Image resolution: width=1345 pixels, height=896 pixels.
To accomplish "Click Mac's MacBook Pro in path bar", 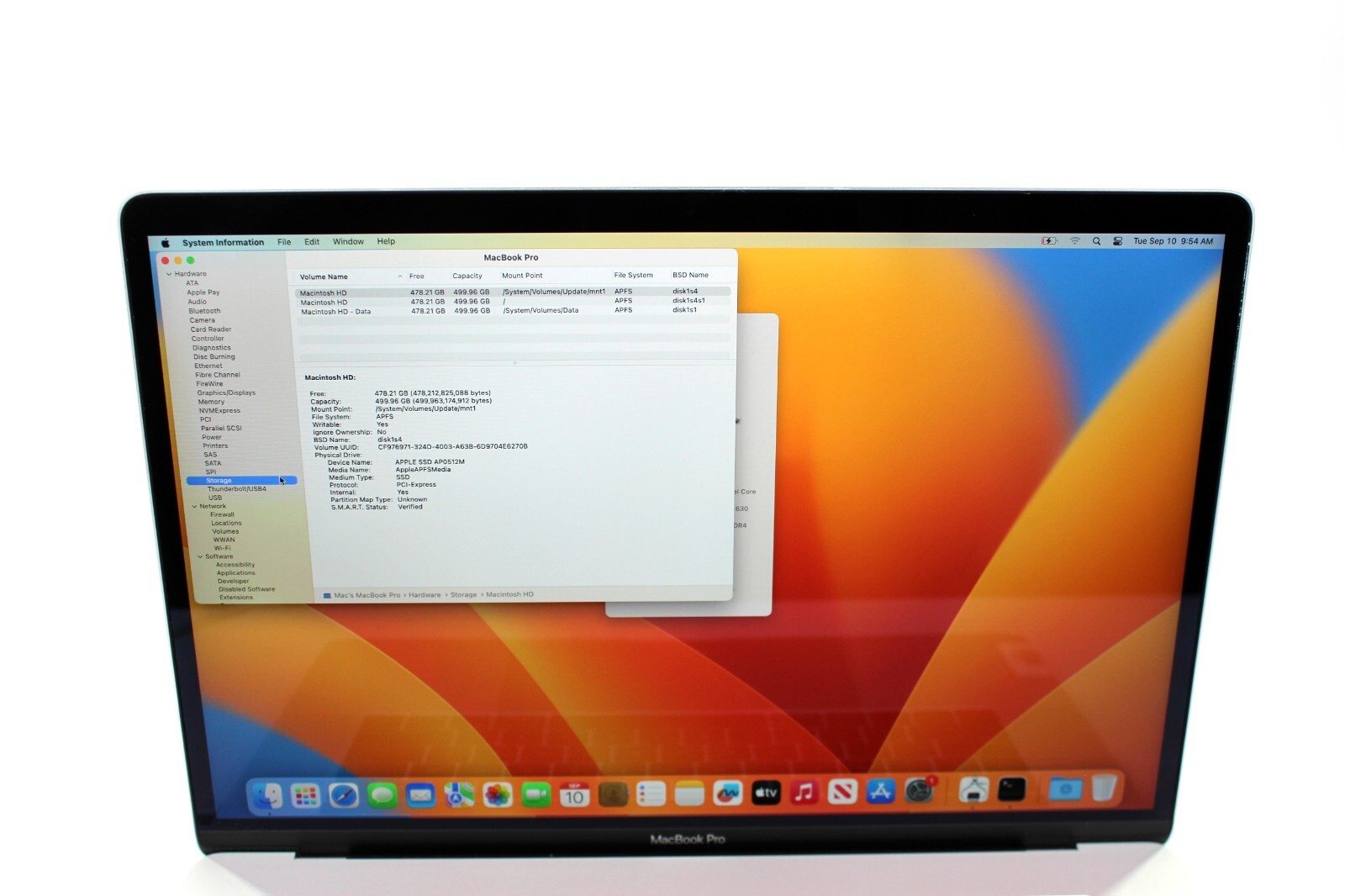I will click(x=367, y=595).
